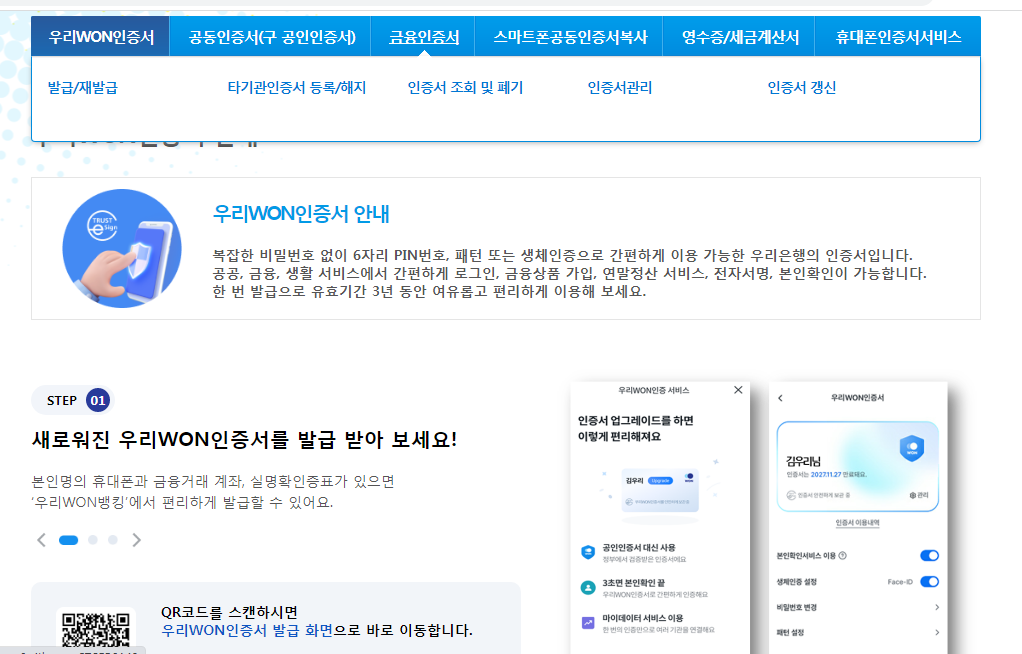Click 타기관인증서 등록/해지 submenu link
This screenshot has height=654, width=1022.
pyautogui.click(x=297, y=87)
